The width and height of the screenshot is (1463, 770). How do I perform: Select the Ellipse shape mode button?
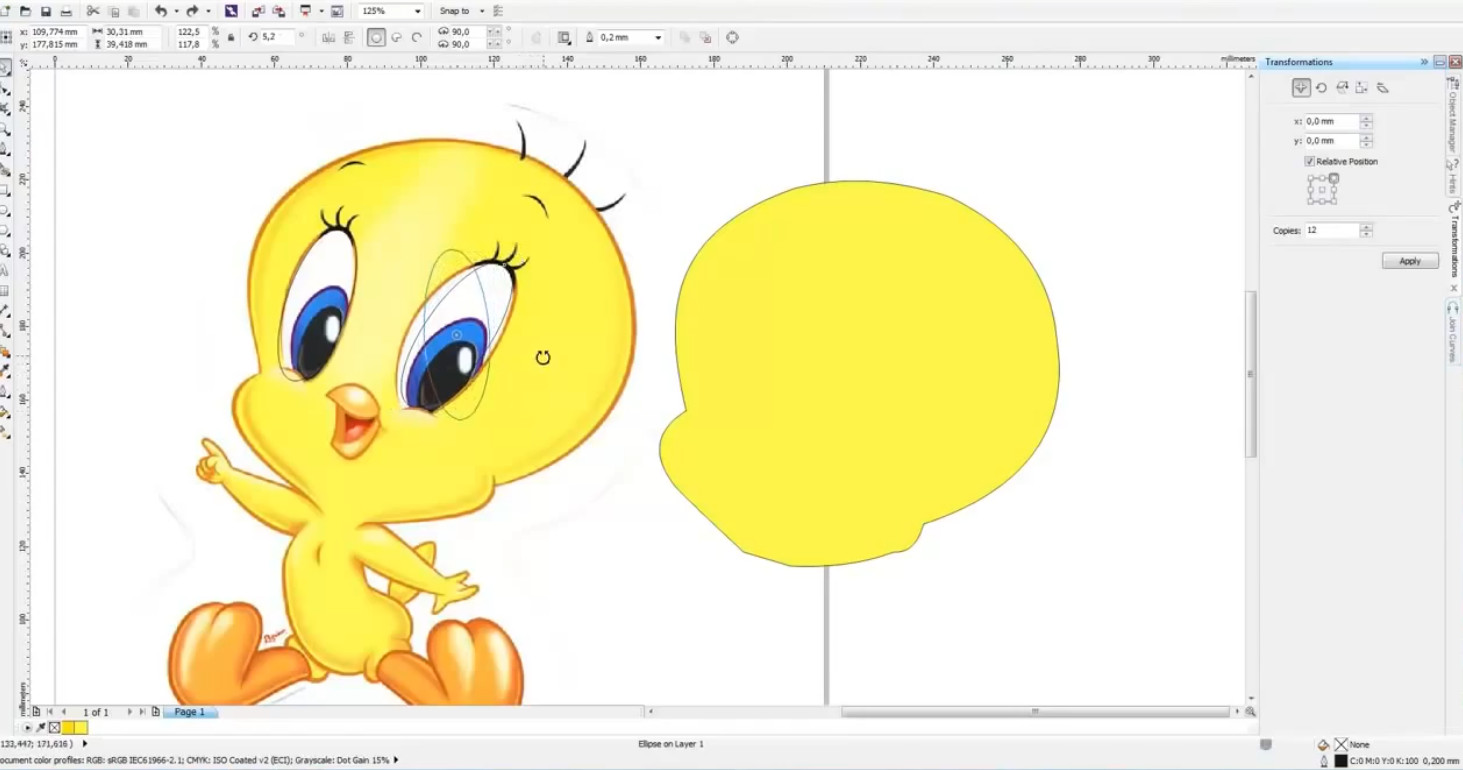point(376,37)
